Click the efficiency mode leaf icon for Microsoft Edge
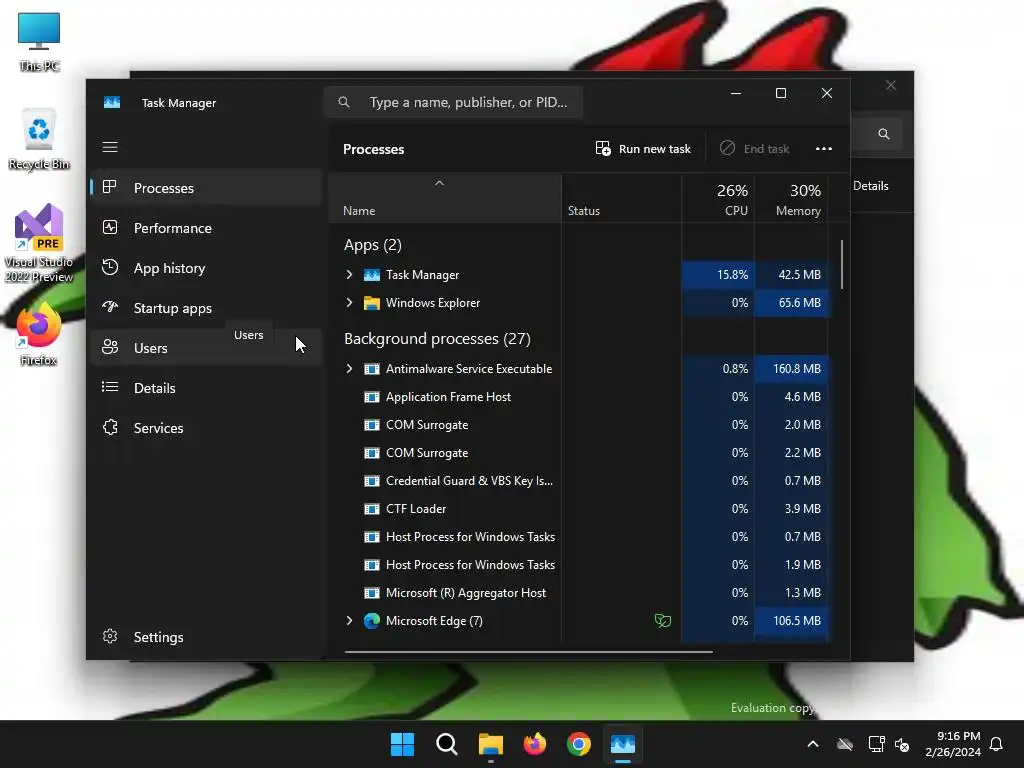This screenshot has height=768, width=1024. coord(662,620)
